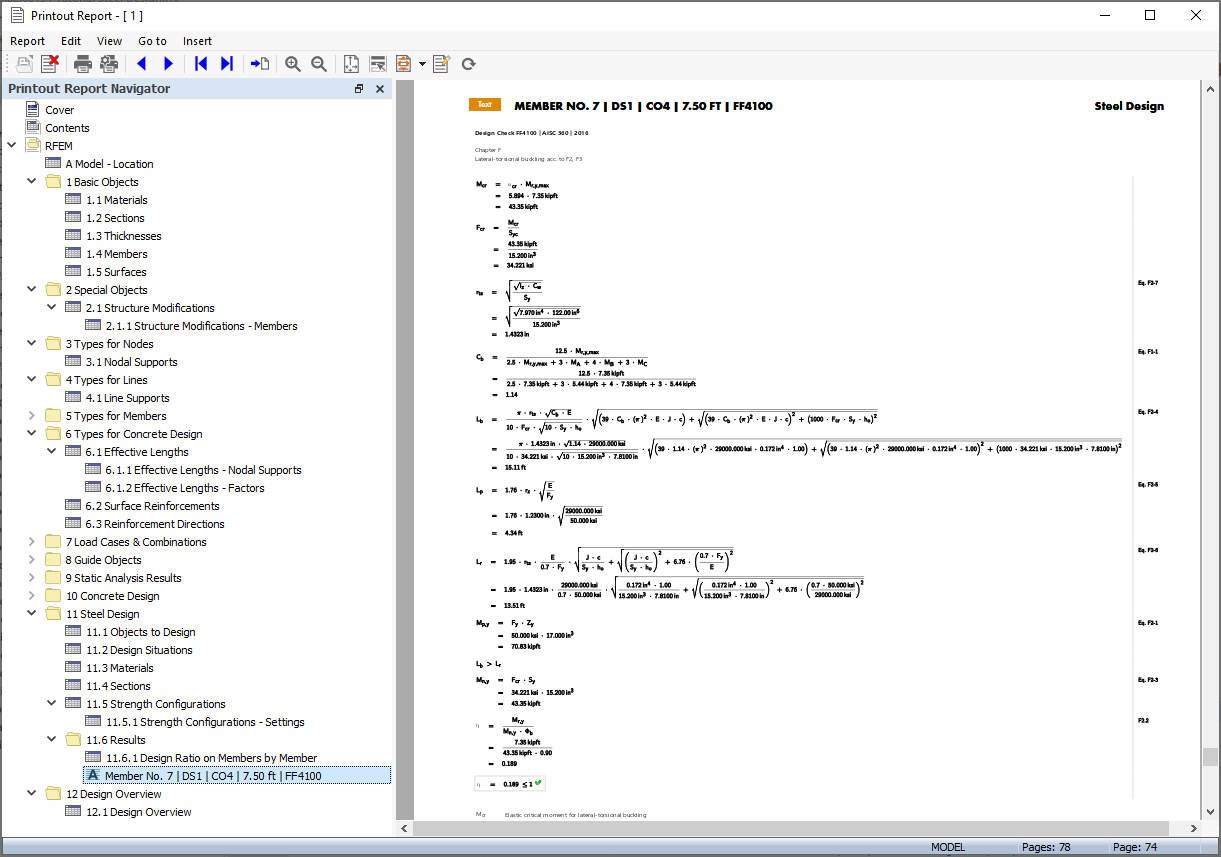Expand the 7 Load Cases & Combinations folder
The height and width of the screenshot is (857, 1221).
31,541
